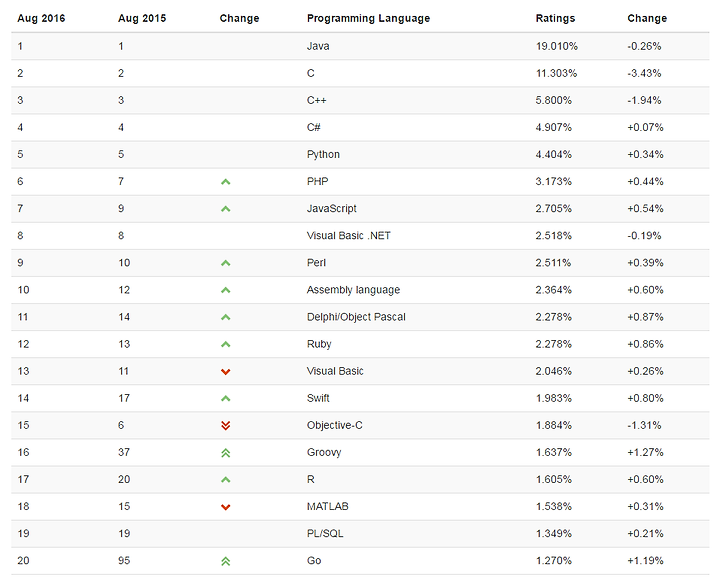Click the 2.518% rating value
720x586 pixels.
tap(553, 236)
